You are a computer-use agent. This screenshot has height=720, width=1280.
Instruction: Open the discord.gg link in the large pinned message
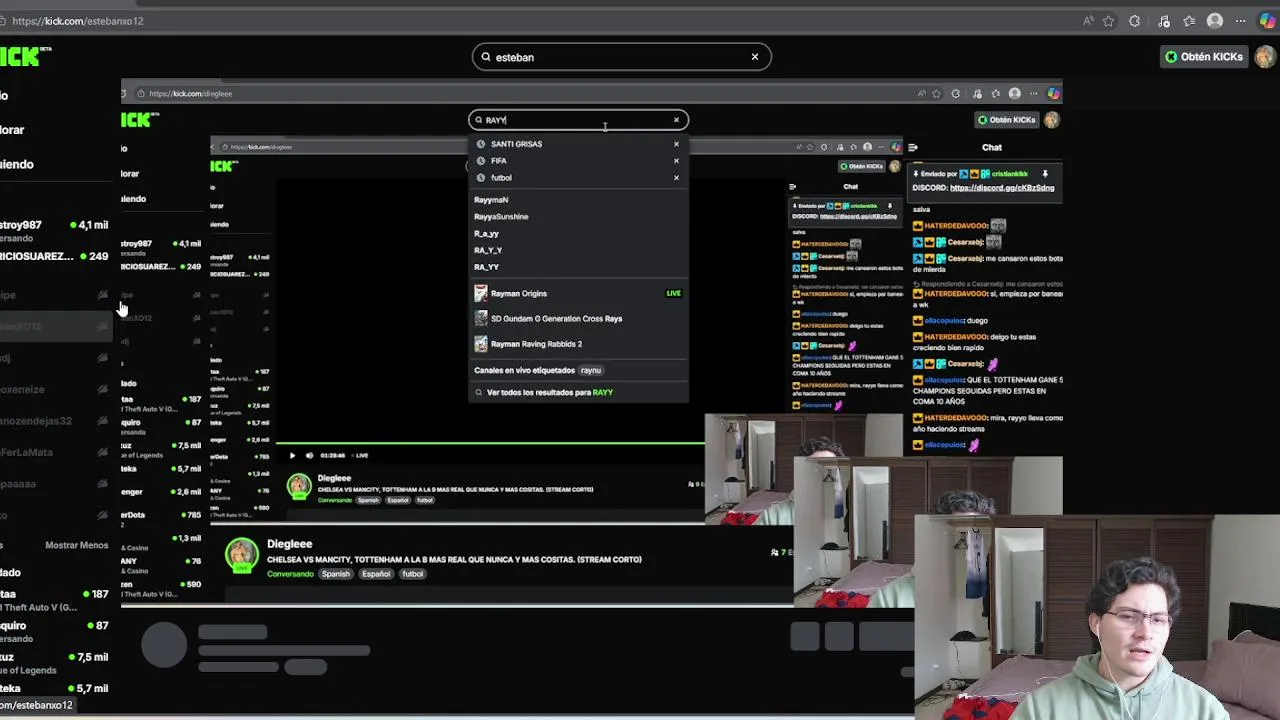[x=1002, y=188]
